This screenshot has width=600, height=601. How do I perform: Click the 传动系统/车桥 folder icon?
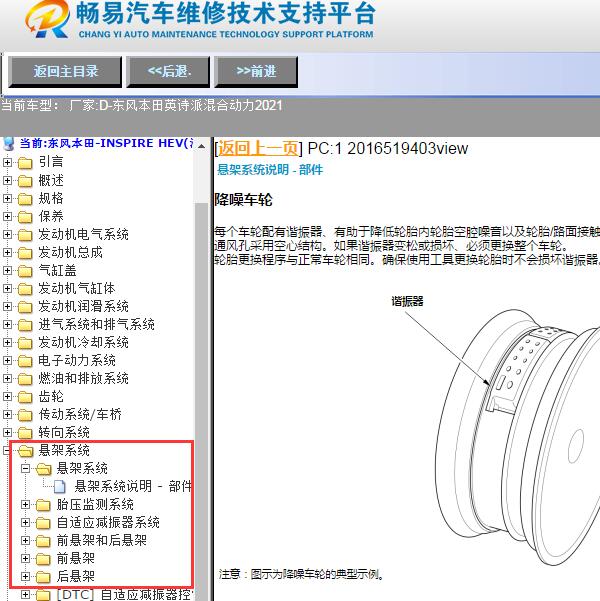point(25,415)
